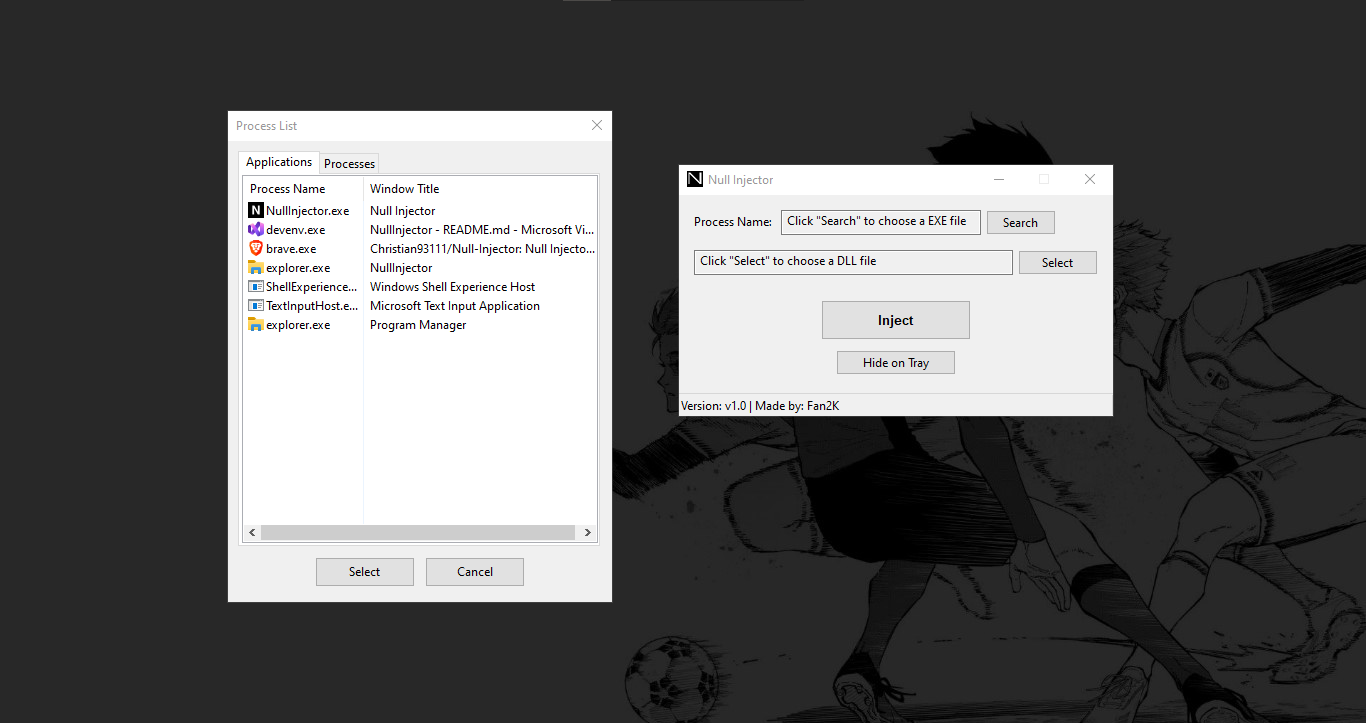Image resolution: width=1366 pixels, height=723 pixels.
Task: Select the TextInputHost.e... process name
Action: coord(312,306)
